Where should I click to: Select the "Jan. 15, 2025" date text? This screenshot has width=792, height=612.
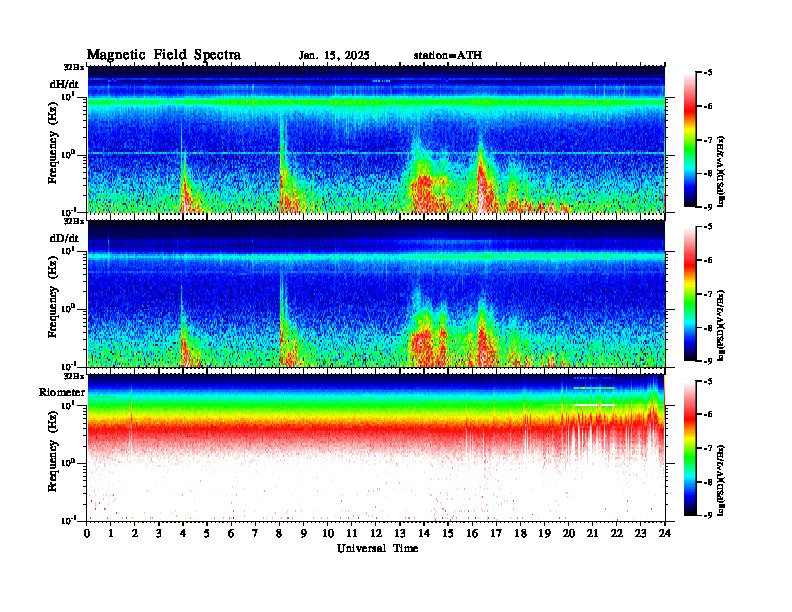coord(334,56)
